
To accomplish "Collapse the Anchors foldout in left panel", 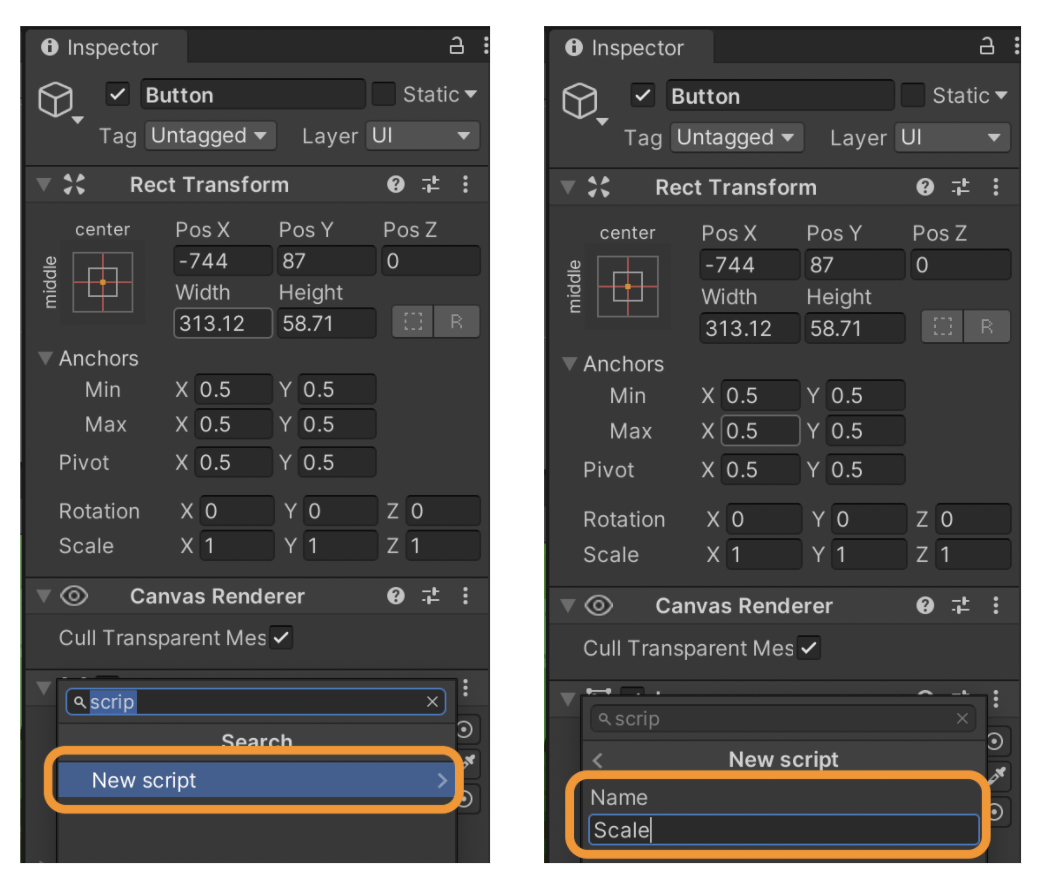I will [x=46, y=358].
